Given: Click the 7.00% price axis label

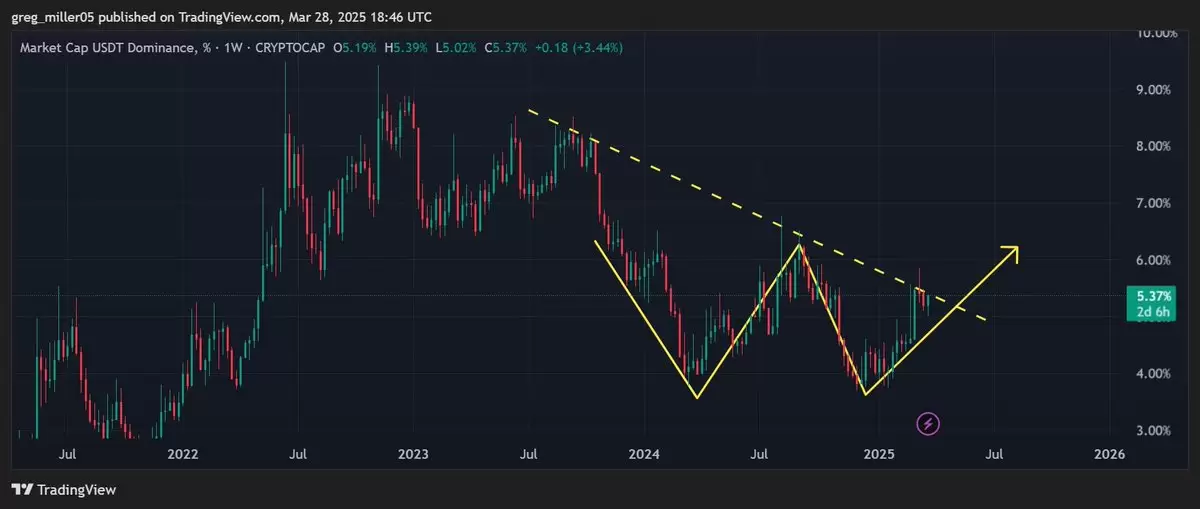Looking at the screenshot, I should click(x=1151, y=203).
